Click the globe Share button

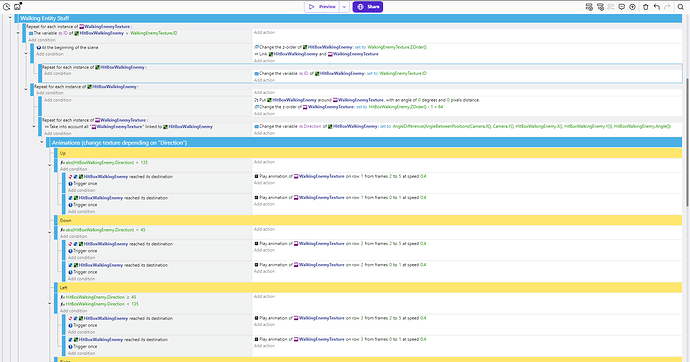click(368, 7)
